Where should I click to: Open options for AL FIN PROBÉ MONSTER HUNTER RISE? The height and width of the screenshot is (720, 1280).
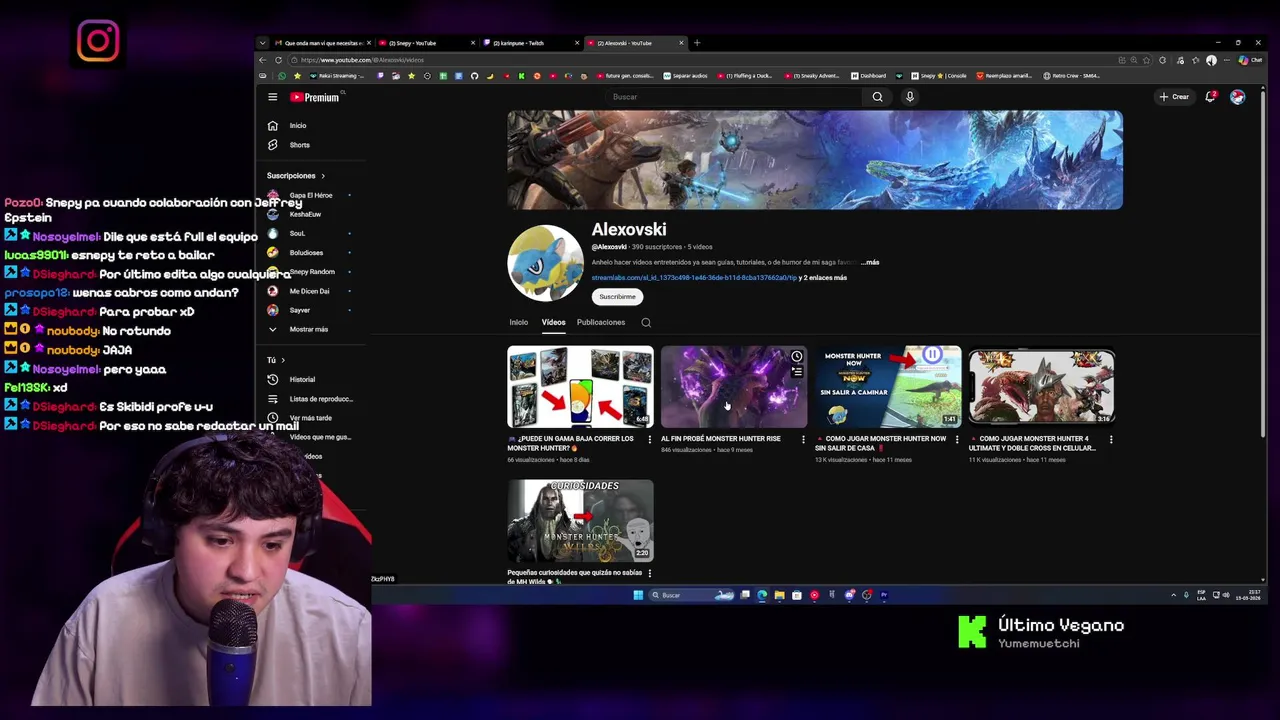click(803, 439)
